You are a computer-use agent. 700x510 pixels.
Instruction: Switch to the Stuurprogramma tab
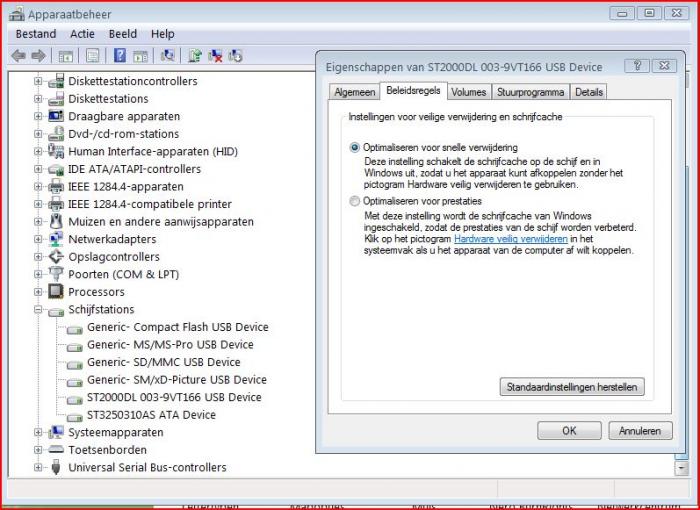click(x=530, y=92)
